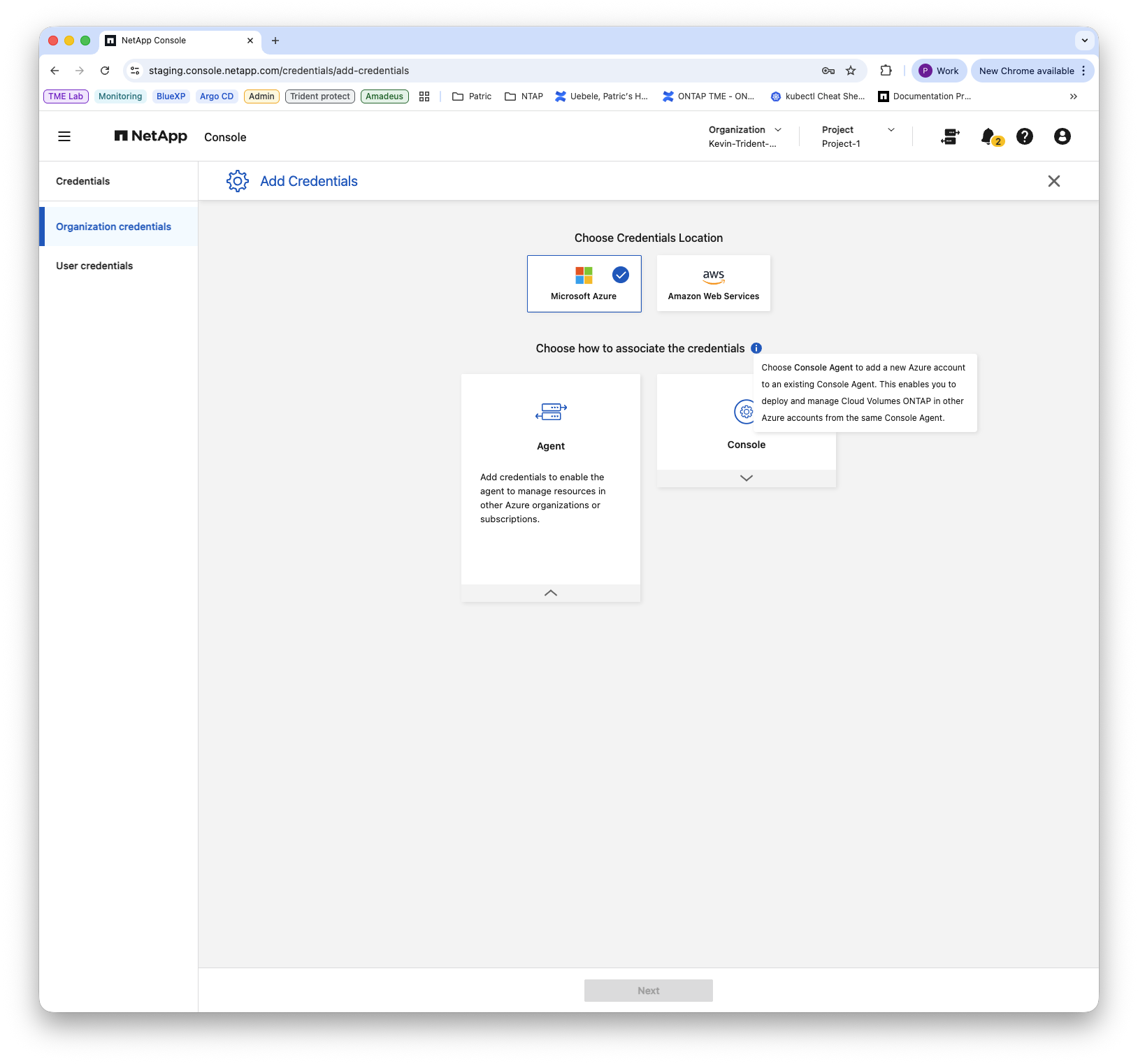Show more bookmarks with double chevron
Image resolution: width=1138 pixels, height=1064 pixels.
tap(1074, 96)
